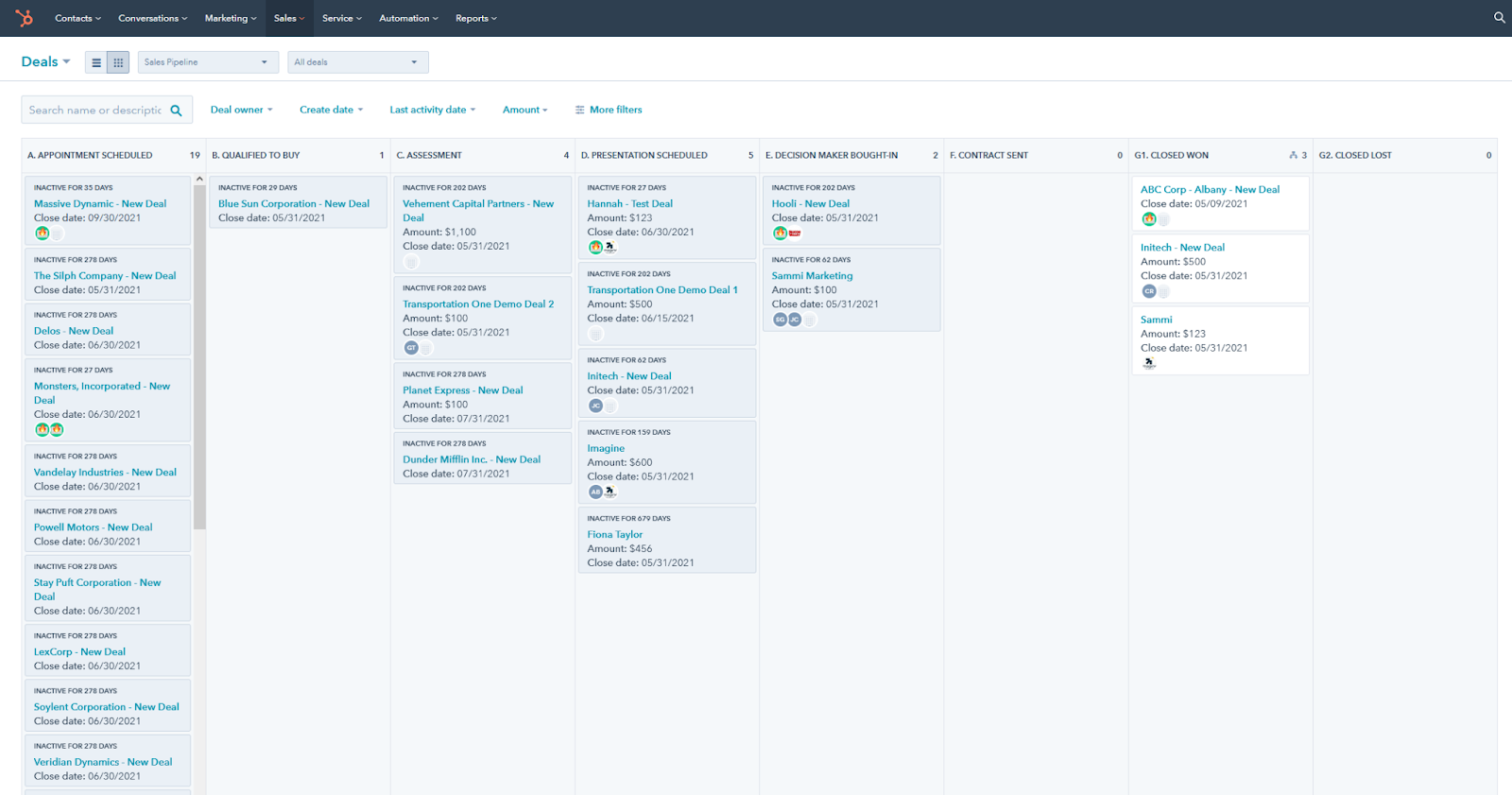Screen dimensions: 1512x795
Task: Open the Service menu
Action: [342, 18]
